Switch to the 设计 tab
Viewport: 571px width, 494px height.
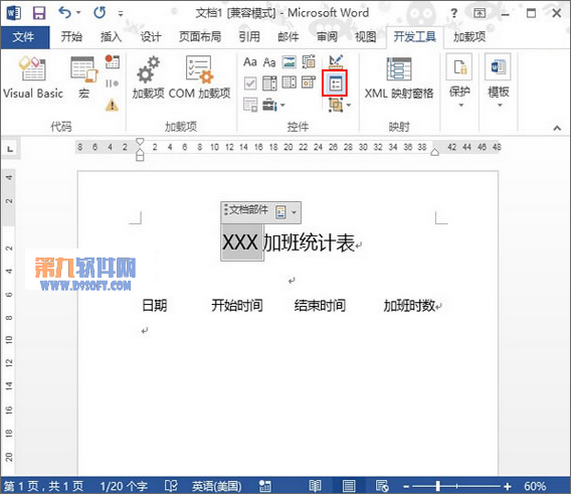coord(151,37)
